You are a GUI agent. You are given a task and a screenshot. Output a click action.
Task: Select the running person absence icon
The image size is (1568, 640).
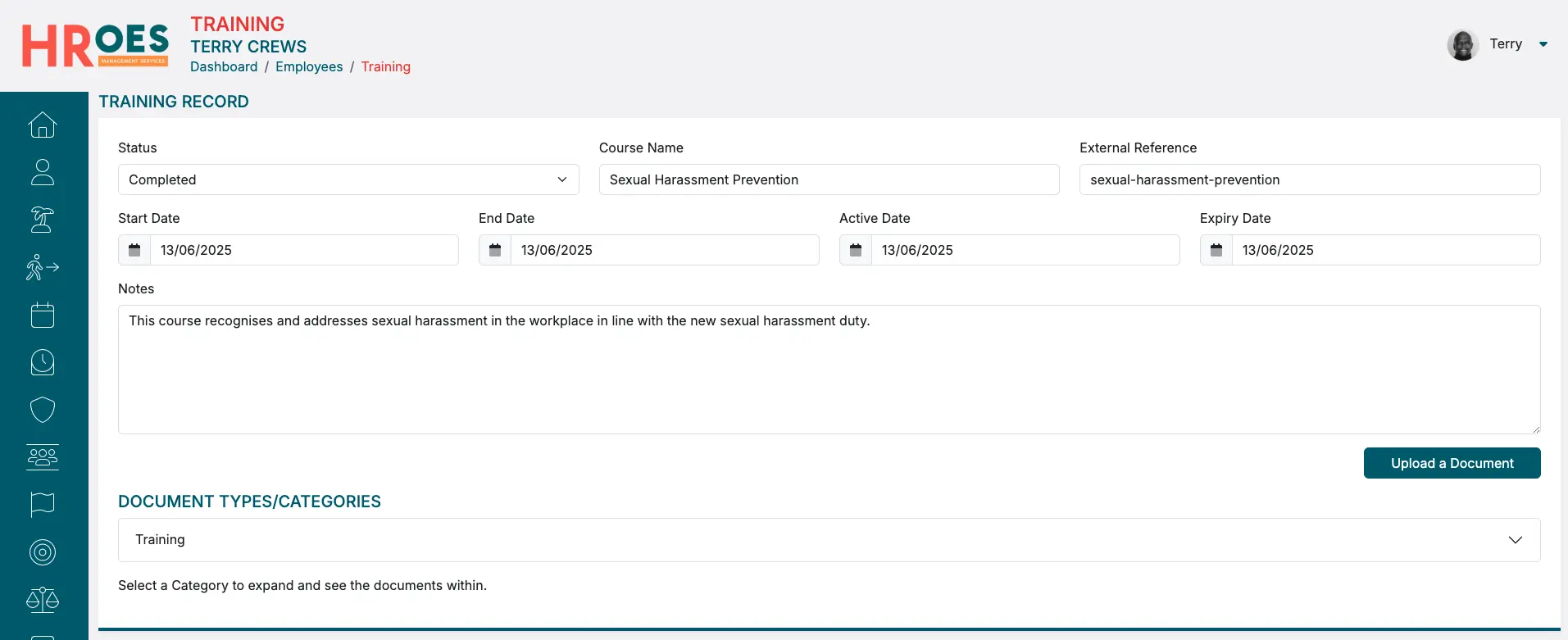point(43,267)
